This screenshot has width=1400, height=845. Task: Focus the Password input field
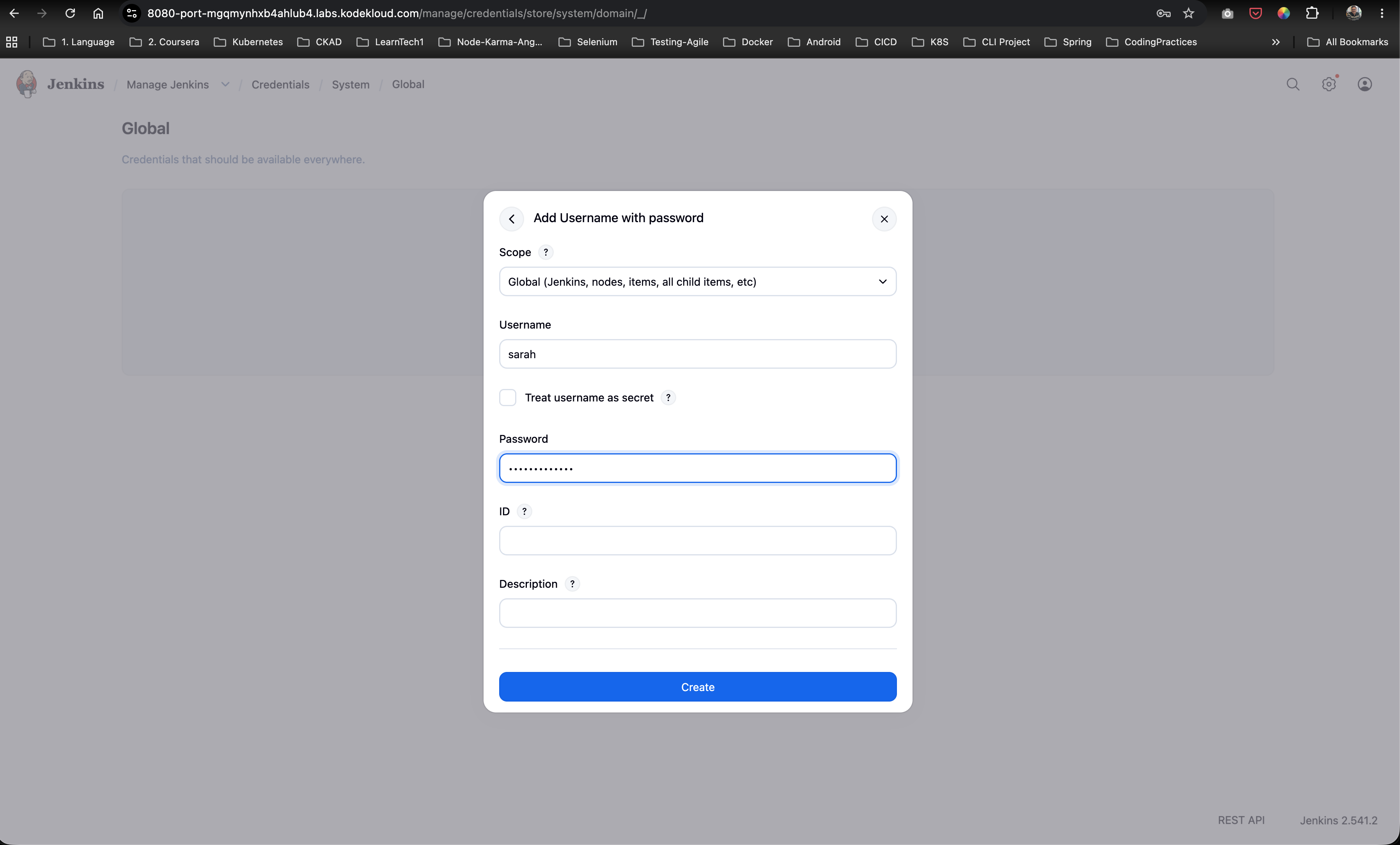[698, 468]
